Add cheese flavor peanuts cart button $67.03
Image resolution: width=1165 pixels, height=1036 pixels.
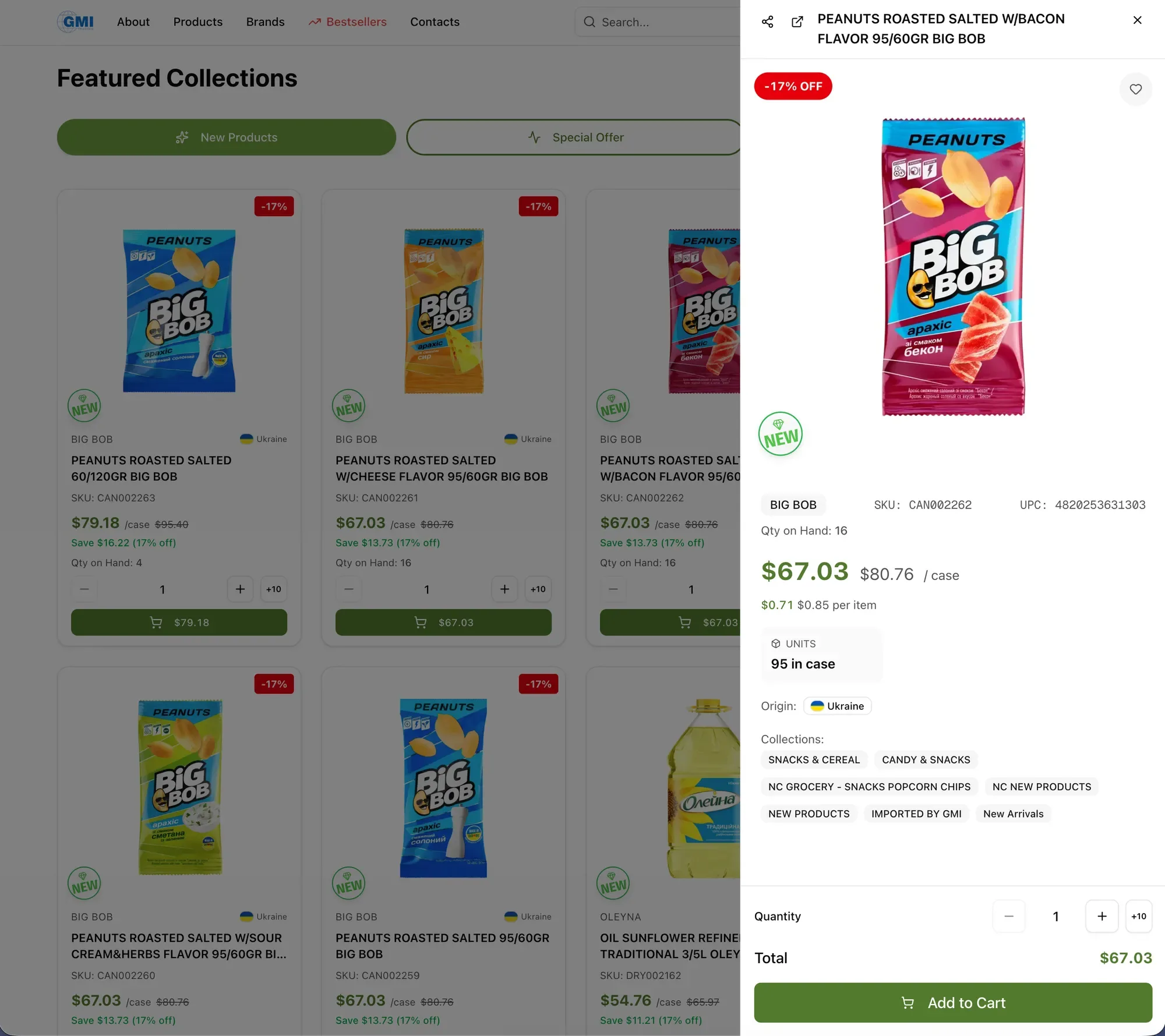[443, 622]
